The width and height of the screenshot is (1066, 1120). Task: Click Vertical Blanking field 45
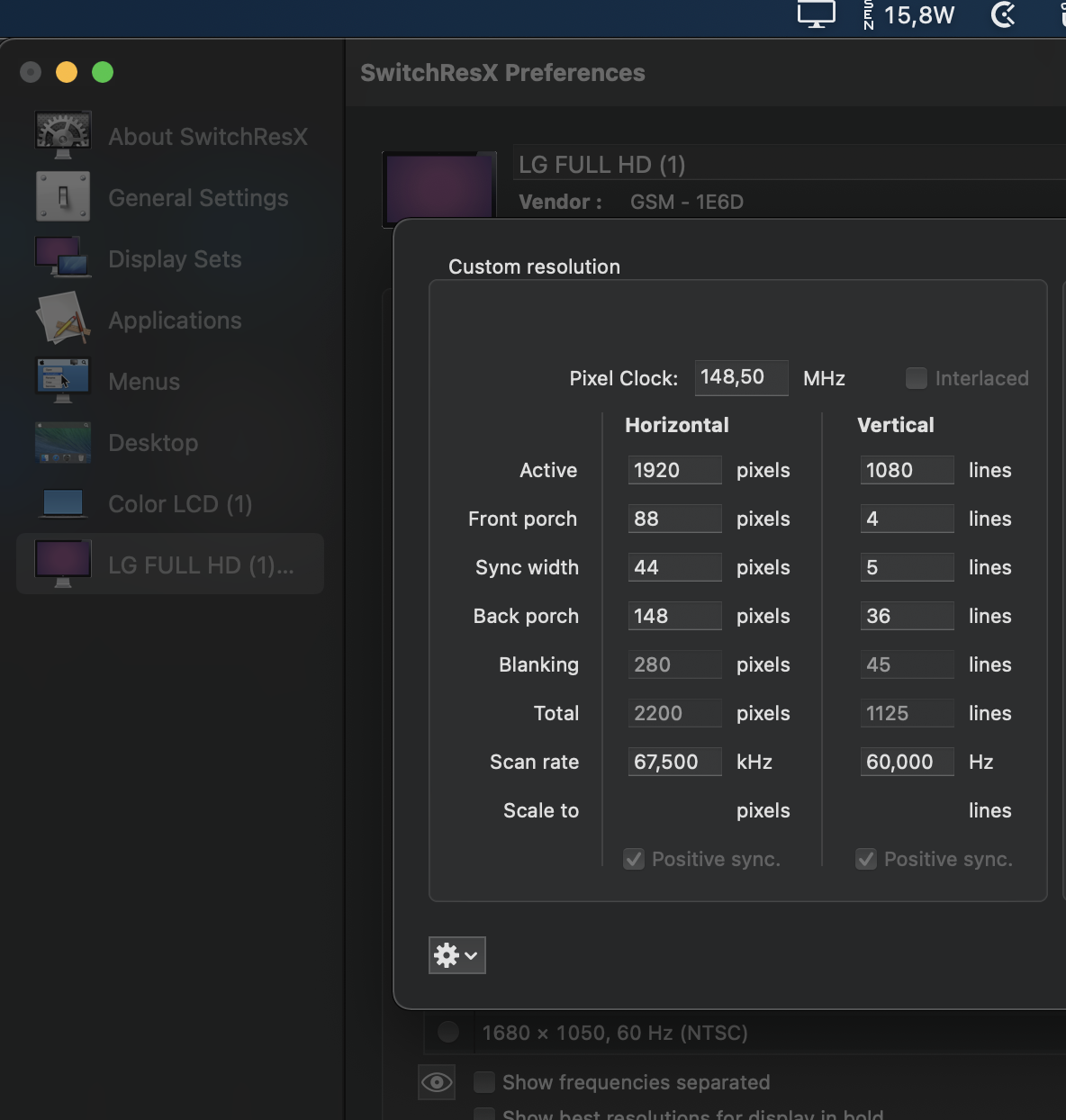pos(908,664)
